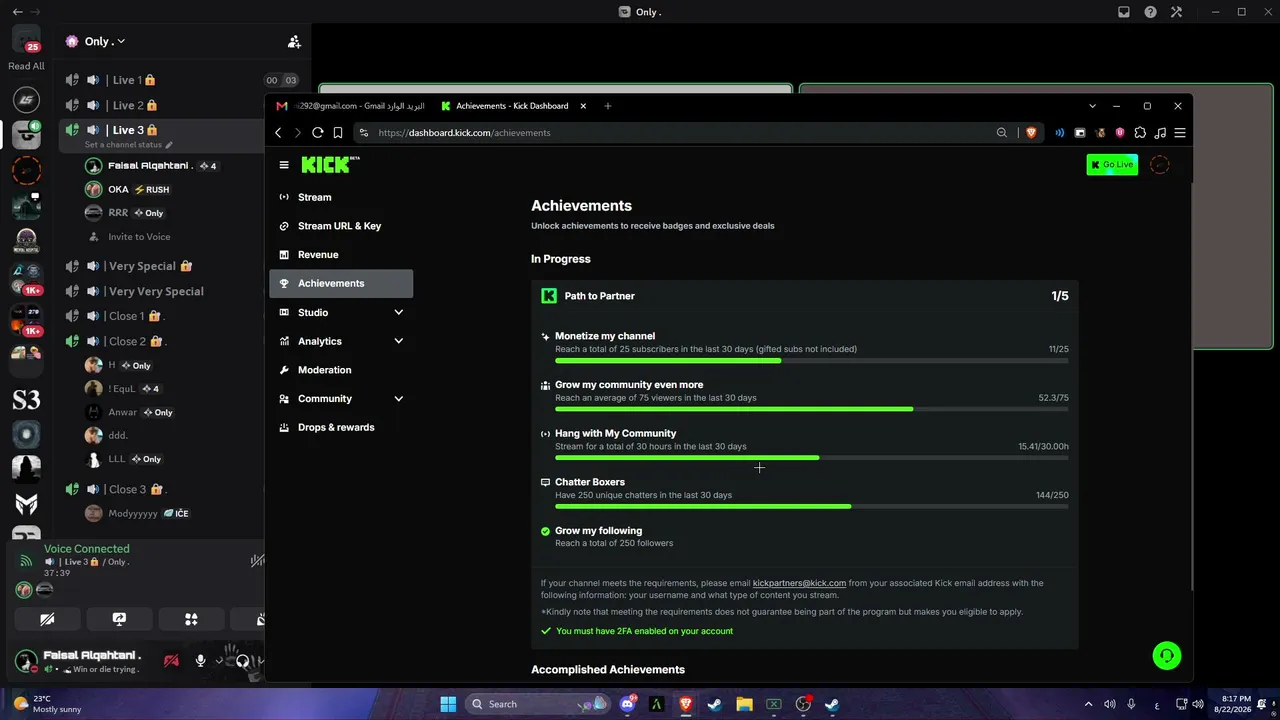Toggle Discord noise suppression waveform icon

257,561
